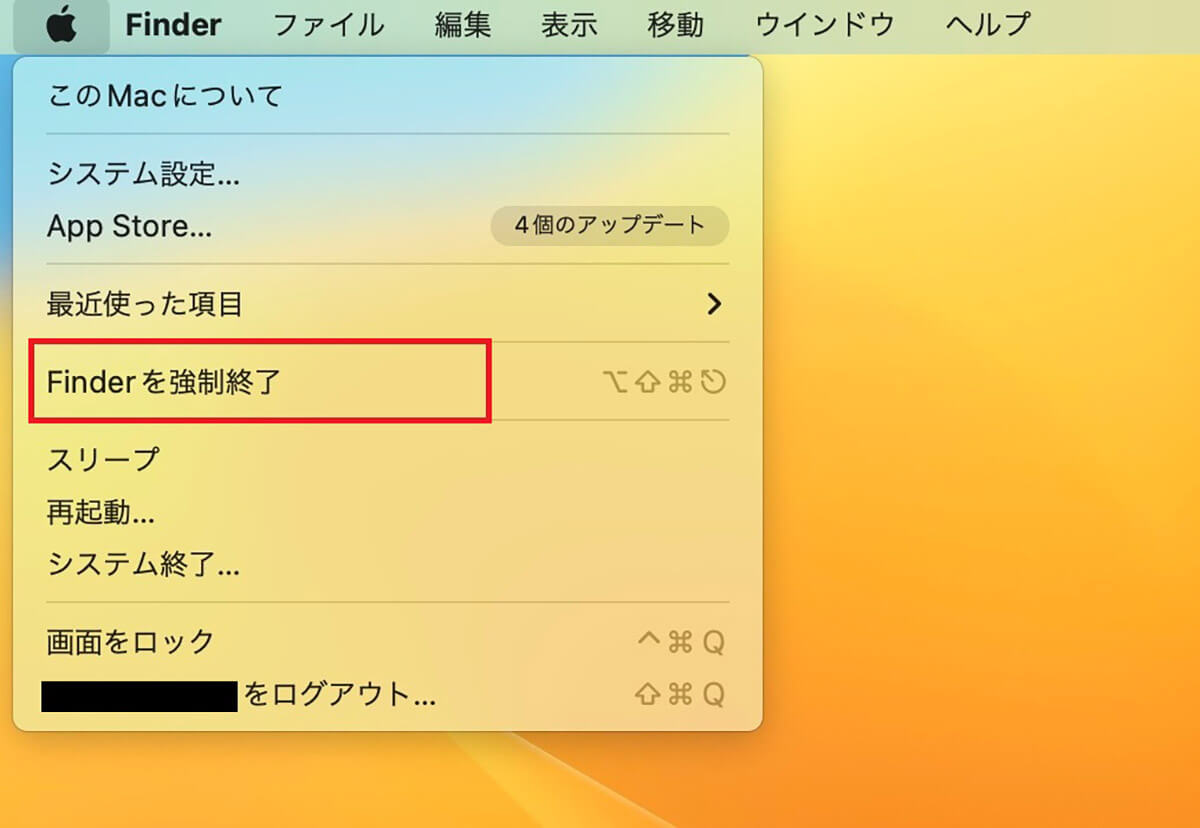This screenshot has width=1200, height=828.
Task: Click the chevron arrow beside 最近使った項目
Action: click(714, 303)
